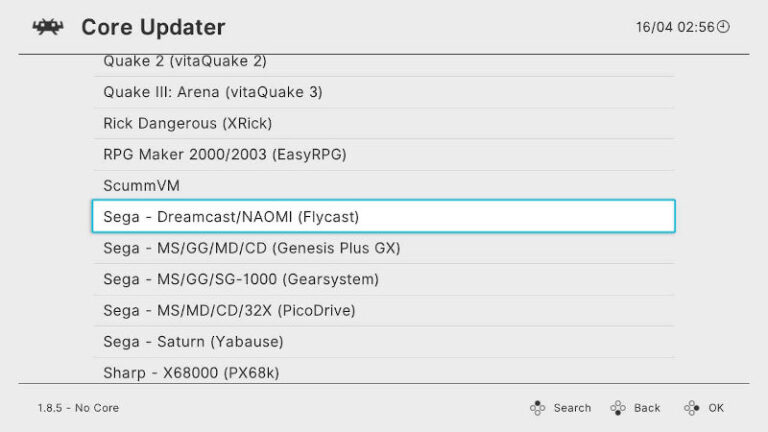Open RPG Maker 2000/2003 (EasyRPG) entry
768x432 pixels.
224,154
